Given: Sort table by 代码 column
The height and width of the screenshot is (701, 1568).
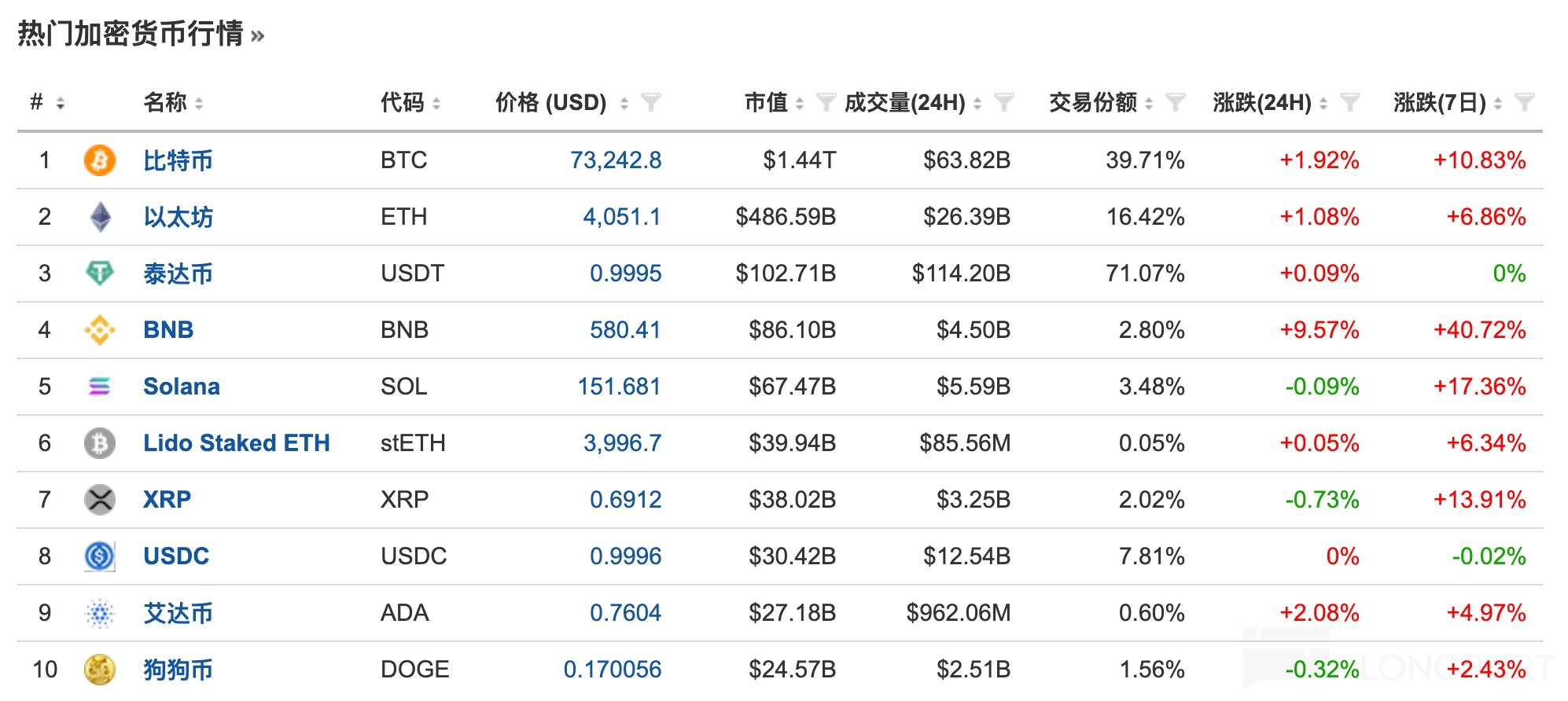Looking at the screenshot, I should [436, 103].
